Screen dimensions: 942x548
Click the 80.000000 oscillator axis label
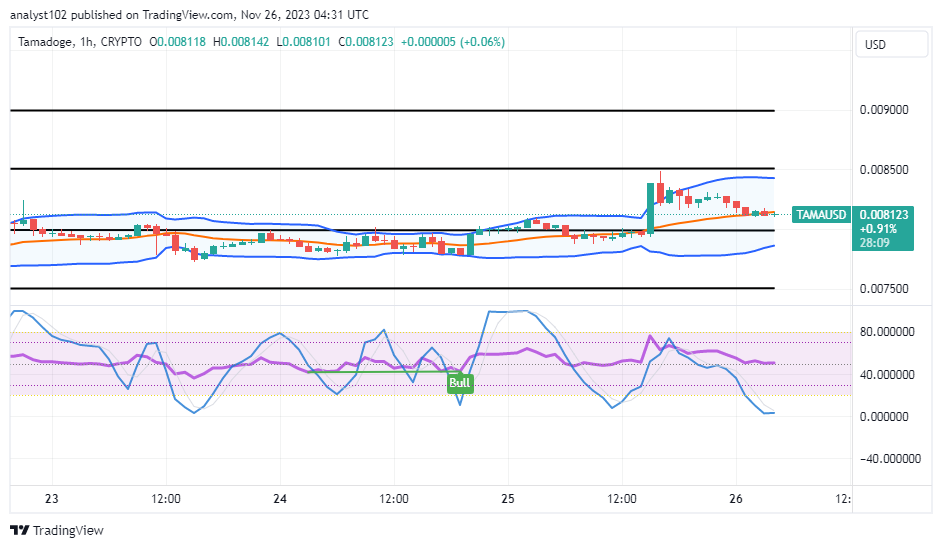tap(887, 332)
